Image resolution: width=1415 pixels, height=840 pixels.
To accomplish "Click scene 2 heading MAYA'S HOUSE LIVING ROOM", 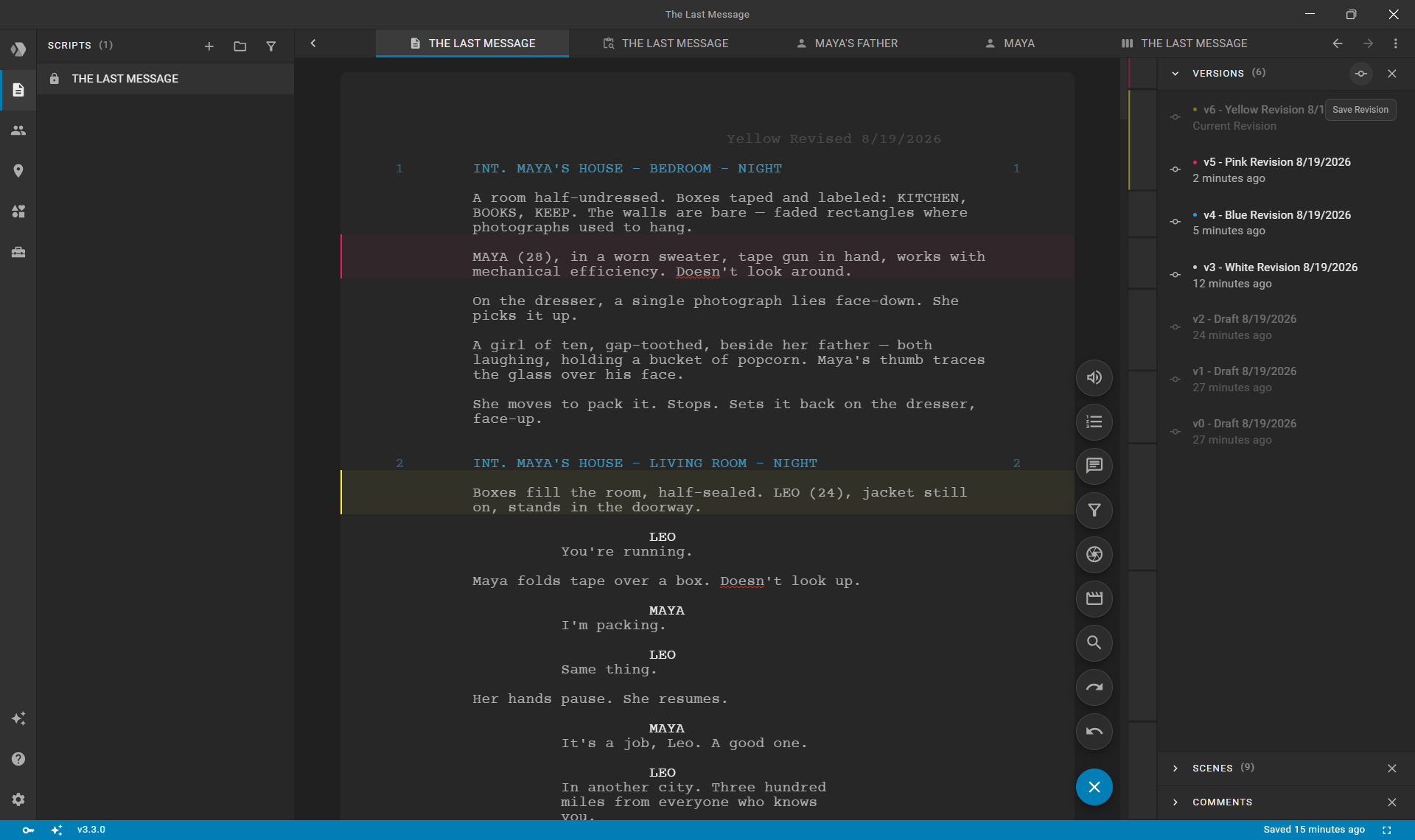I will click(x=645, y=463).
